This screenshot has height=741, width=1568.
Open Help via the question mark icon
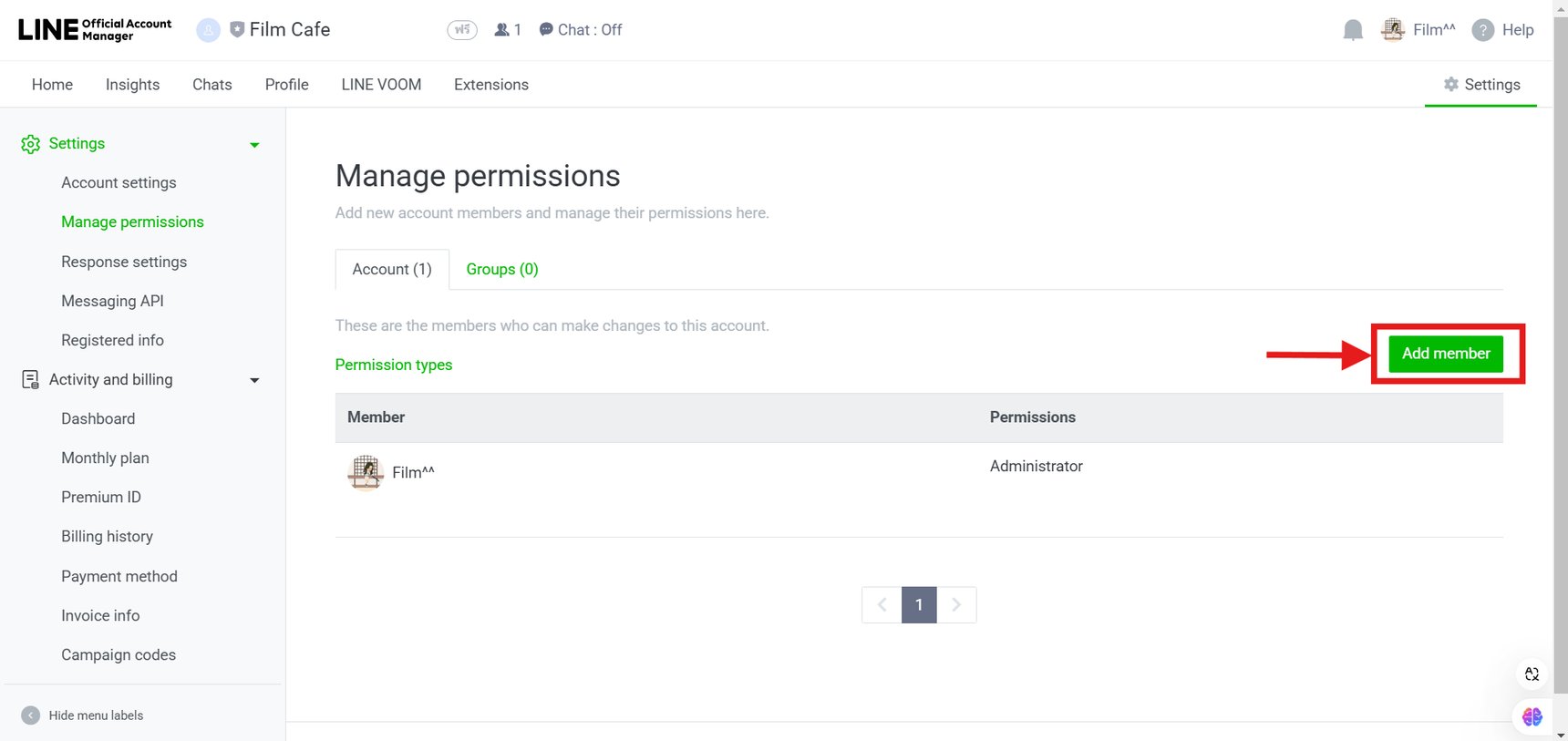point(1483,30)
